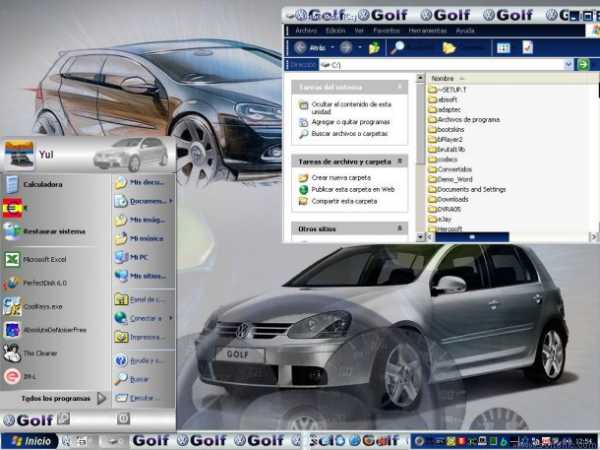The width and height of the screenshot is (600, 450).
Task: Open Mi música folder from Start menu
Action: tap(139, 238)
